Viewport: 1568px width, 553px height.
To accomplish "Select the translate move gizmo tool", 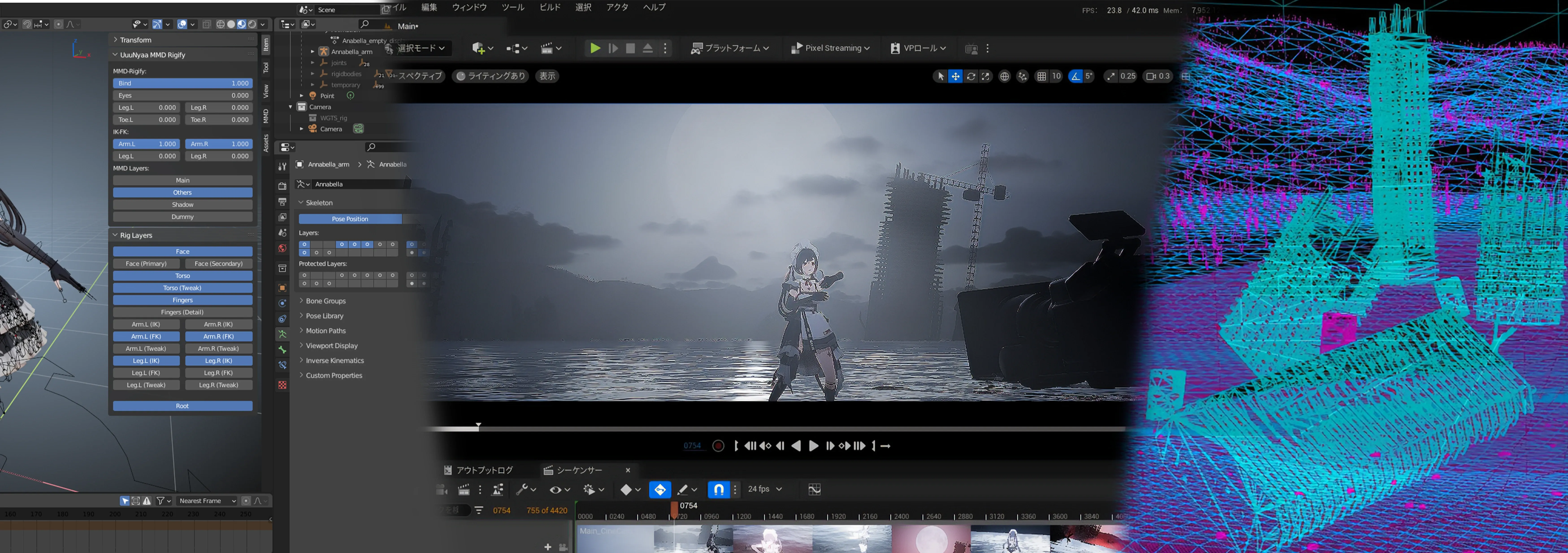I will point(955,76).
